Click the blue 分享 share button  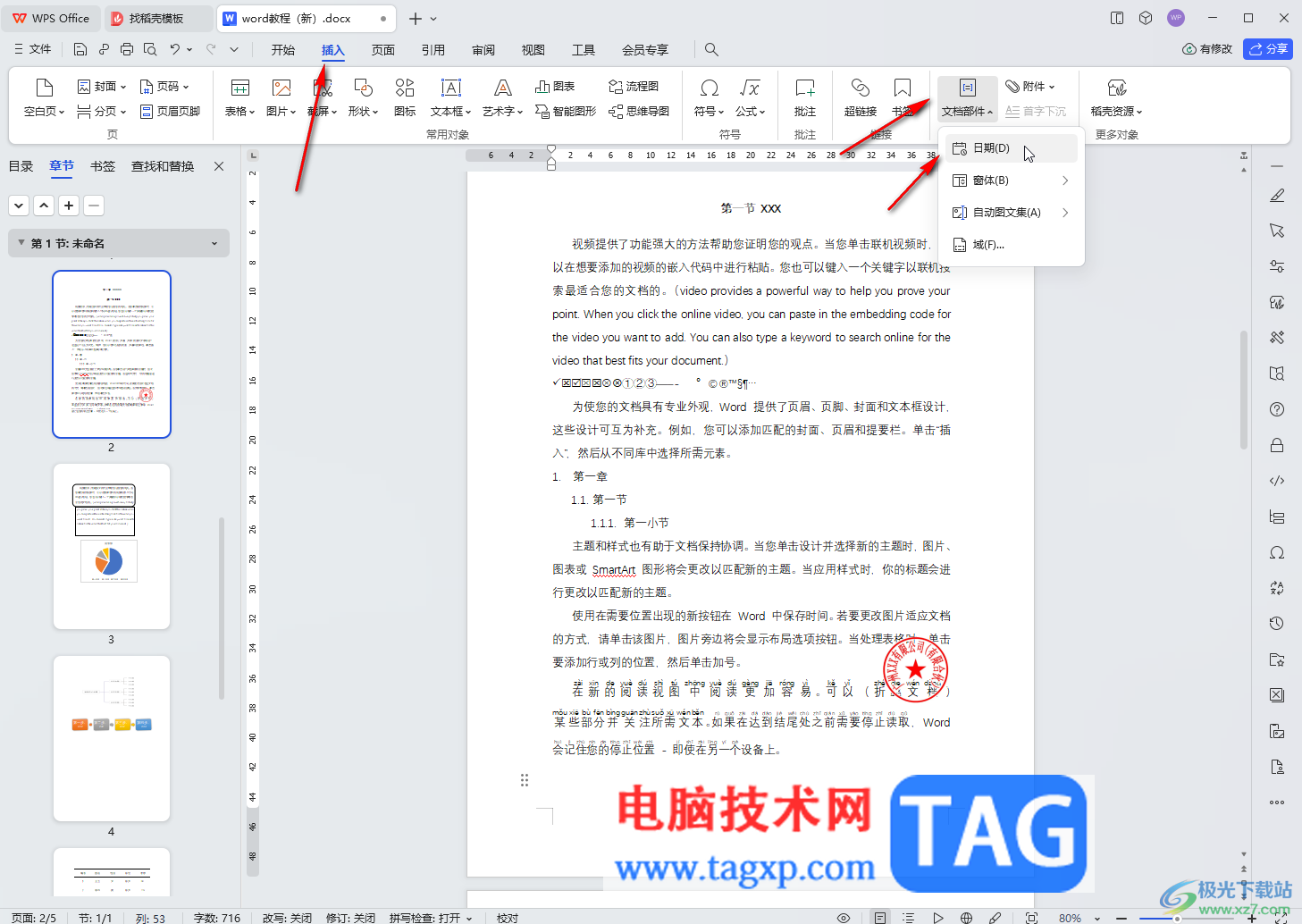[1268, 49]
